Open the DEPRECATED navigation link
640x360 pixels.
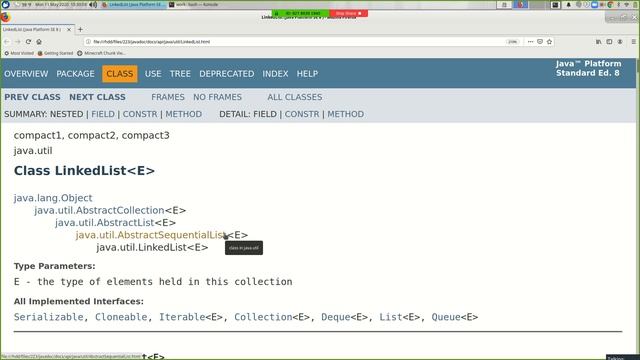pyautogui.click(x=227, y=74)
